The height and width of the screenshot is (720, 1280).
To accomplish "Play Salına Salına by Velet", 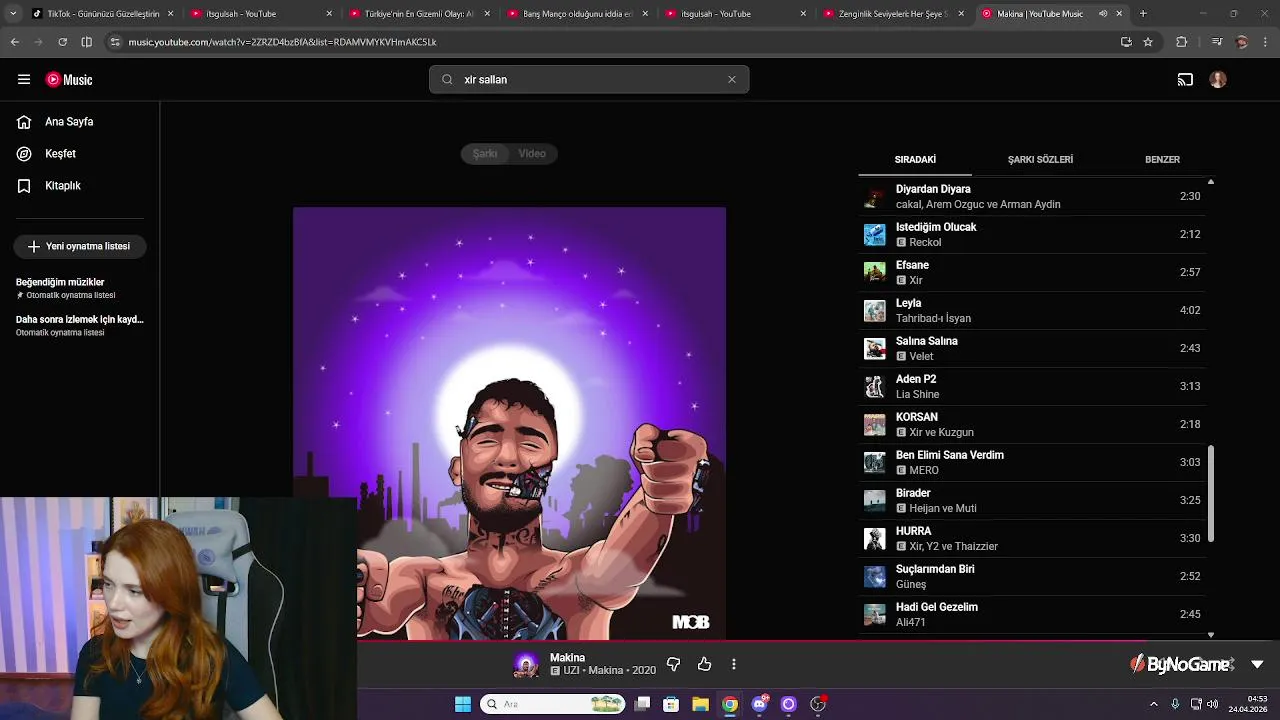I will click(1032, 348).
